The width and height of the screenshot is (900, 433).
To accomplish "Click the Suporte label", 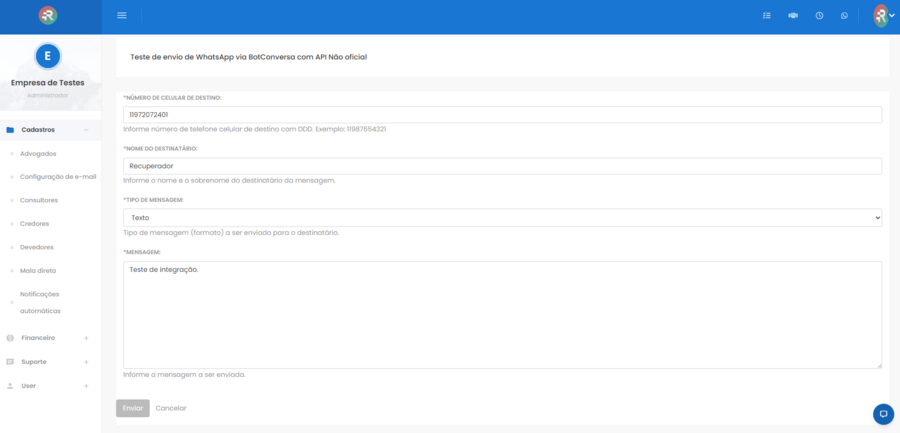I will 34,362.
